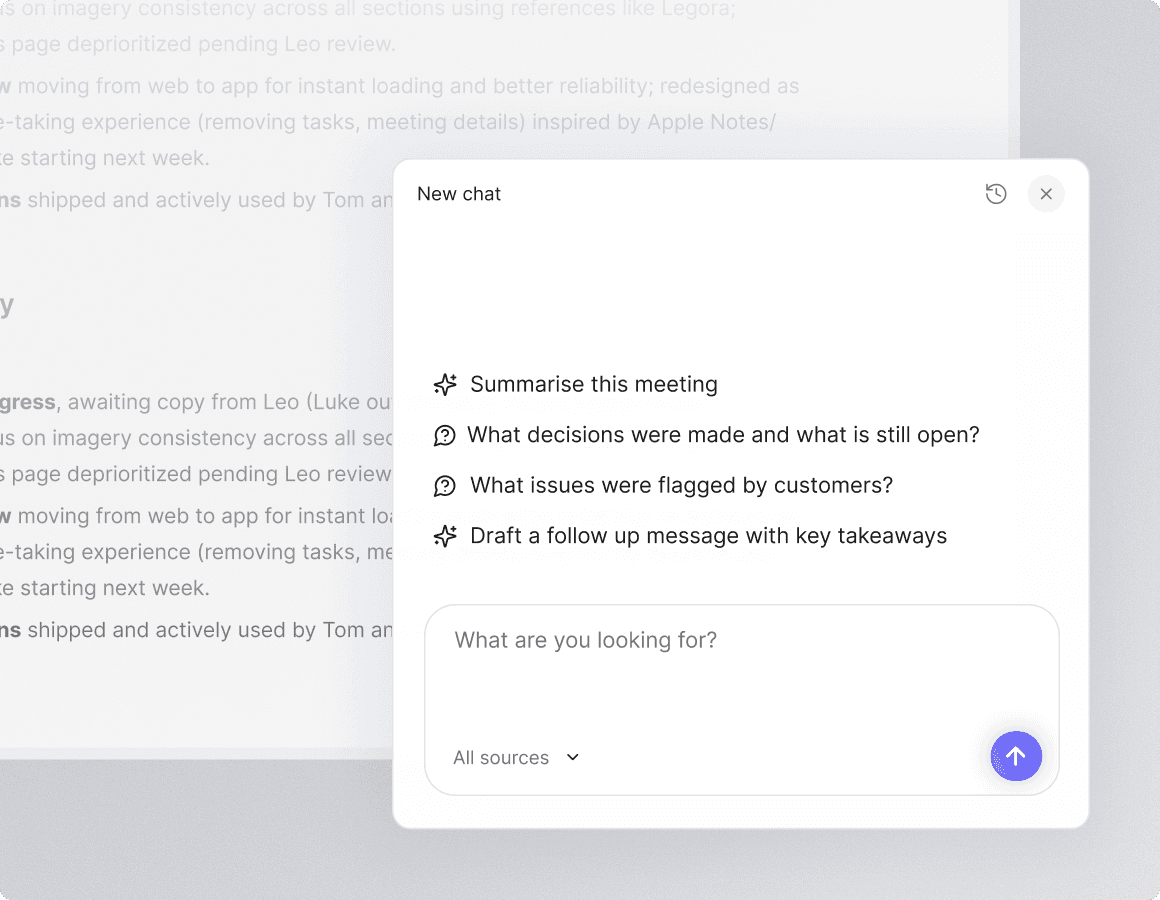Click chat bubble icon beside customer issues question
Viewport: 1160px width, 900px height.
pyautogui.click(x=445, y=486)
